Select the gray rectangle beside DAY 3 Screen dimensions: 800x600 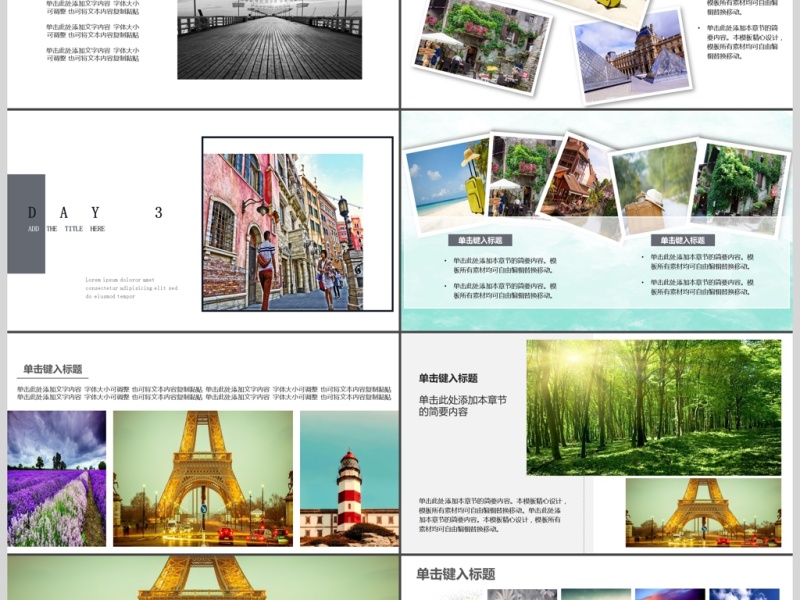coord(26,223)
